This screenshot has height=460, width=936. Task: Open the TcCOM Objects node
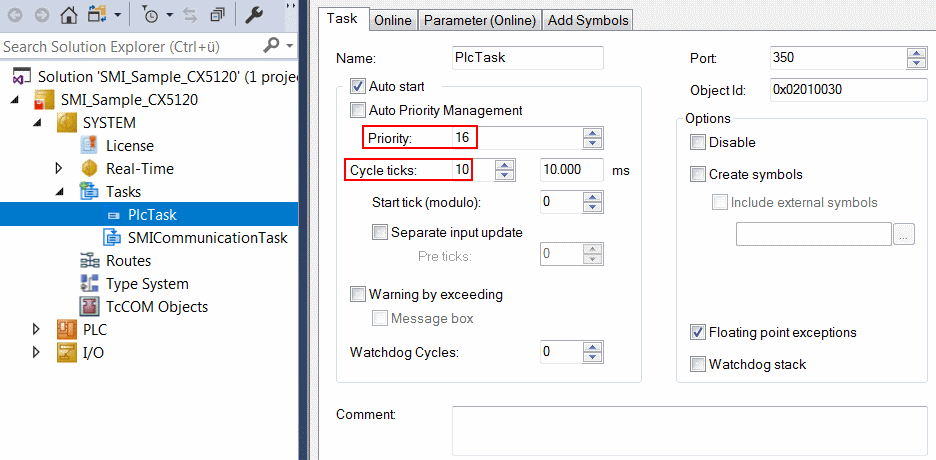coord(157,307)
